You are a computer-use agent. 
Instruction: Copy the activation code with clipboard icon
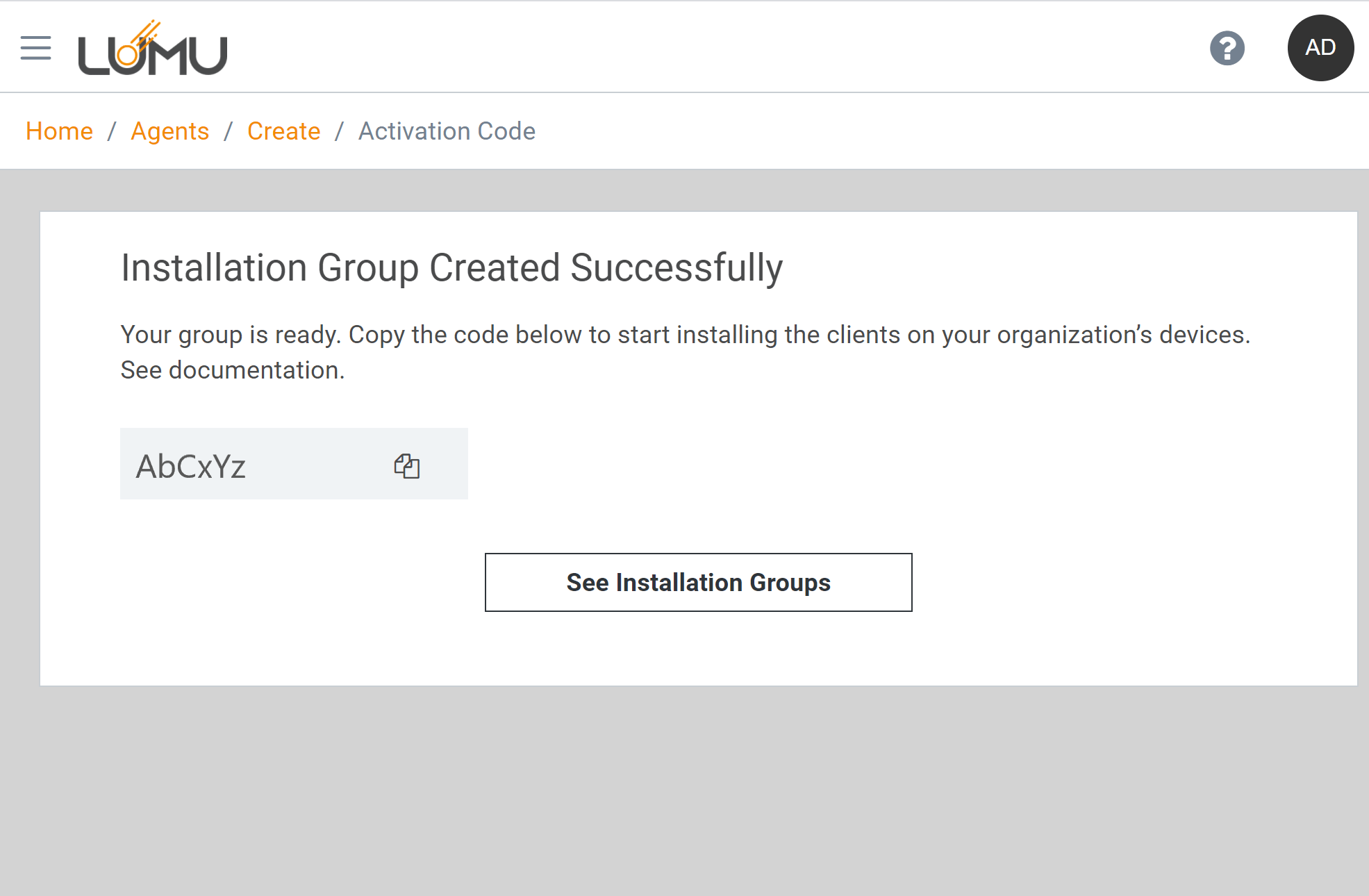tap(407, 466)
